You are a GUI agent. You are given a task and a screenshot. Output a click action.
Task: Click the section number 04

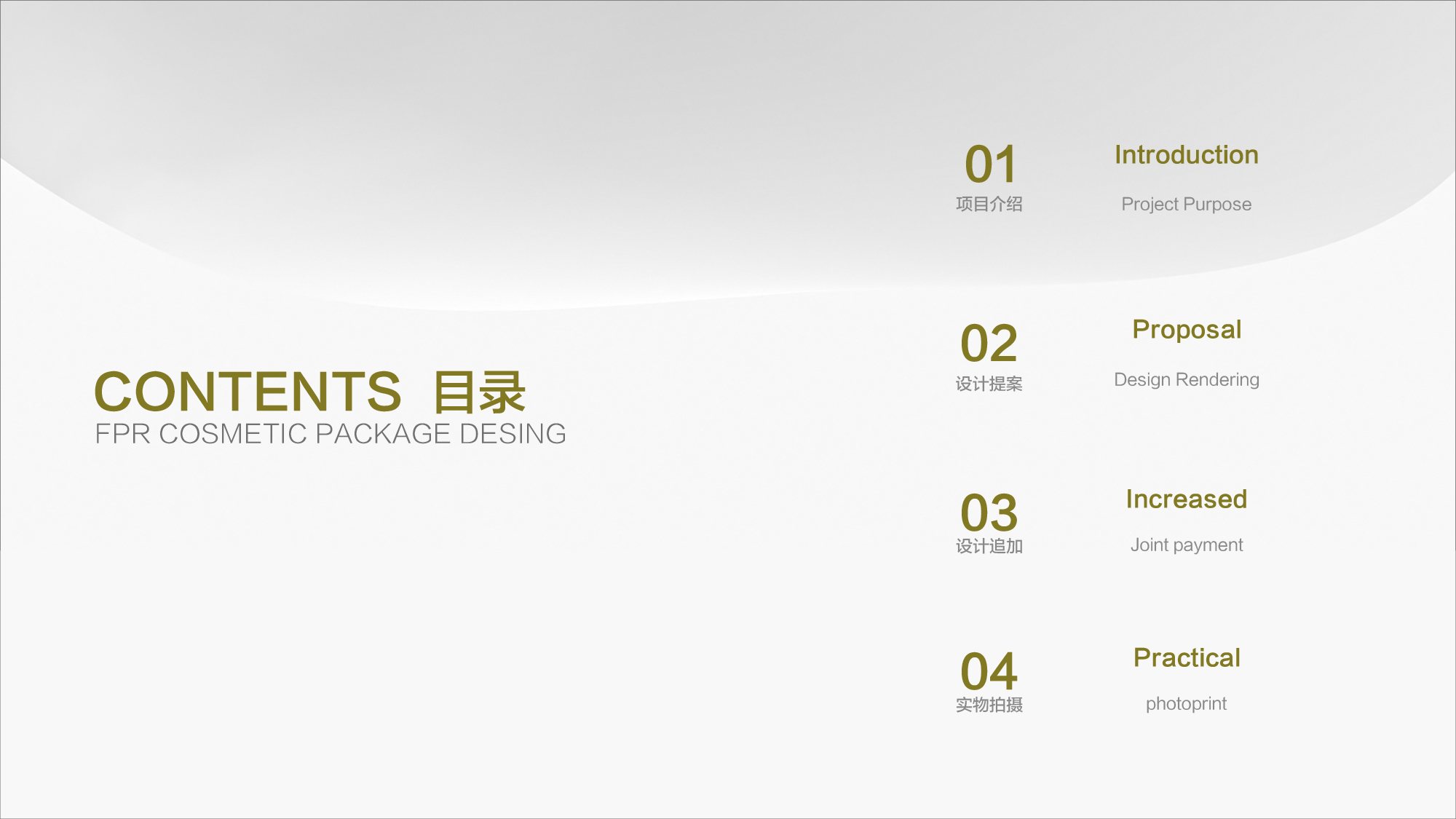point(989,671)
